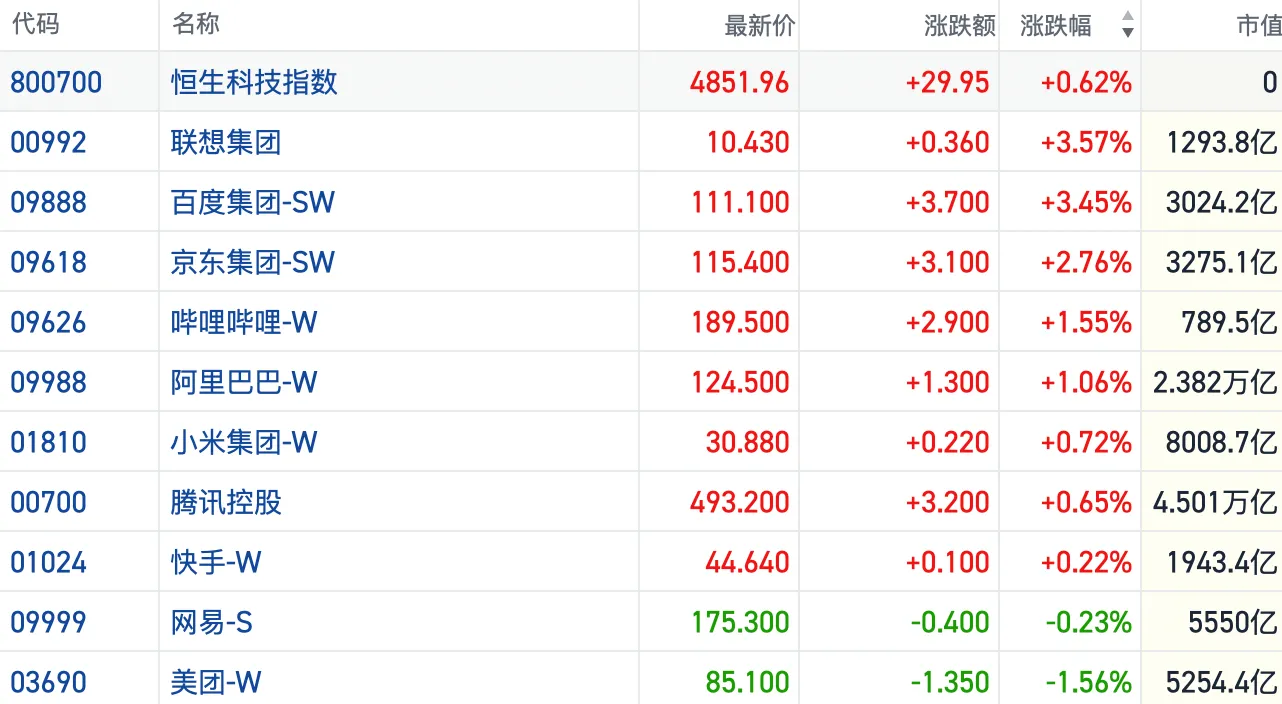Click the 市值 column header
Screen dimensions: 1282x704
click(x=1258, y=25)
